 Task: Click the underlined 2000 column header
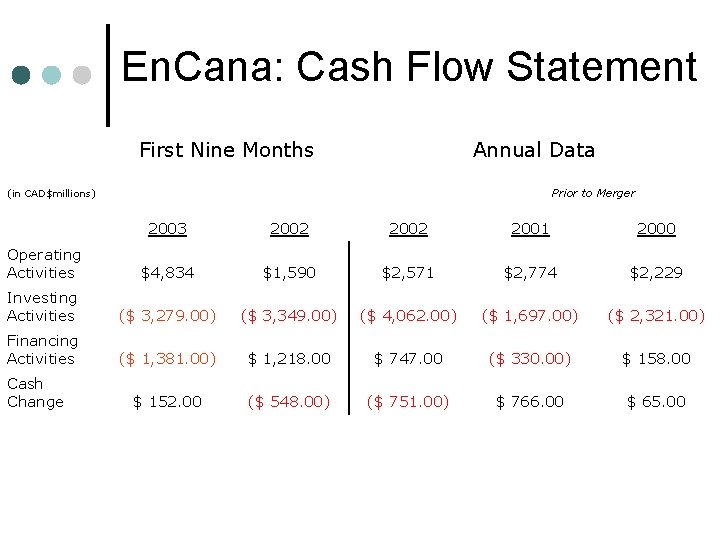[656, 229]
